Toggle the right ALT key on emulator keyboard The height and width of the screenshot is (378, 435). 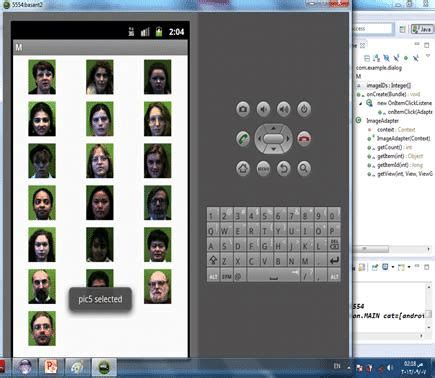(x=334, y=276)
